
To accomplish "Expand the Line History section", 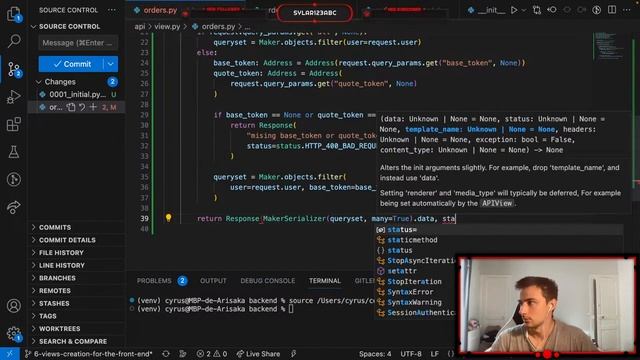I will [x=62, y=265].
